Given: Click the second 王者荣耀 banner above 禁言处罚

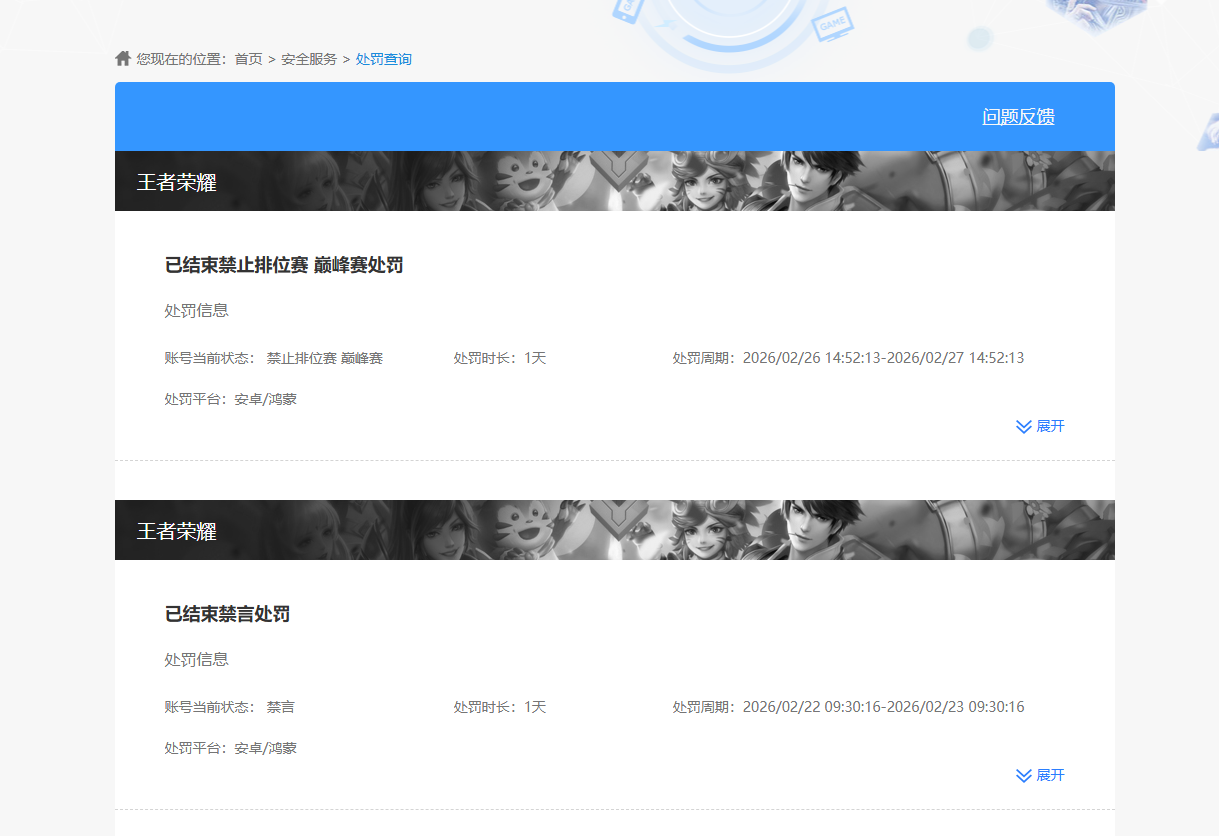Looking at the screenshot, I should tap(615, 530).
